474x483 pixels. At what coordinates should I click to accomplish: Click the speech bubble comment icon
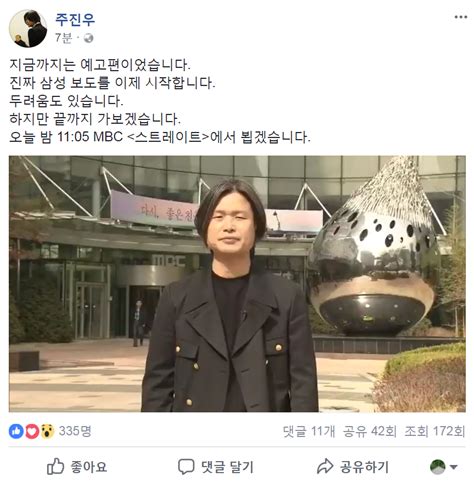click(x=186, y=466)
